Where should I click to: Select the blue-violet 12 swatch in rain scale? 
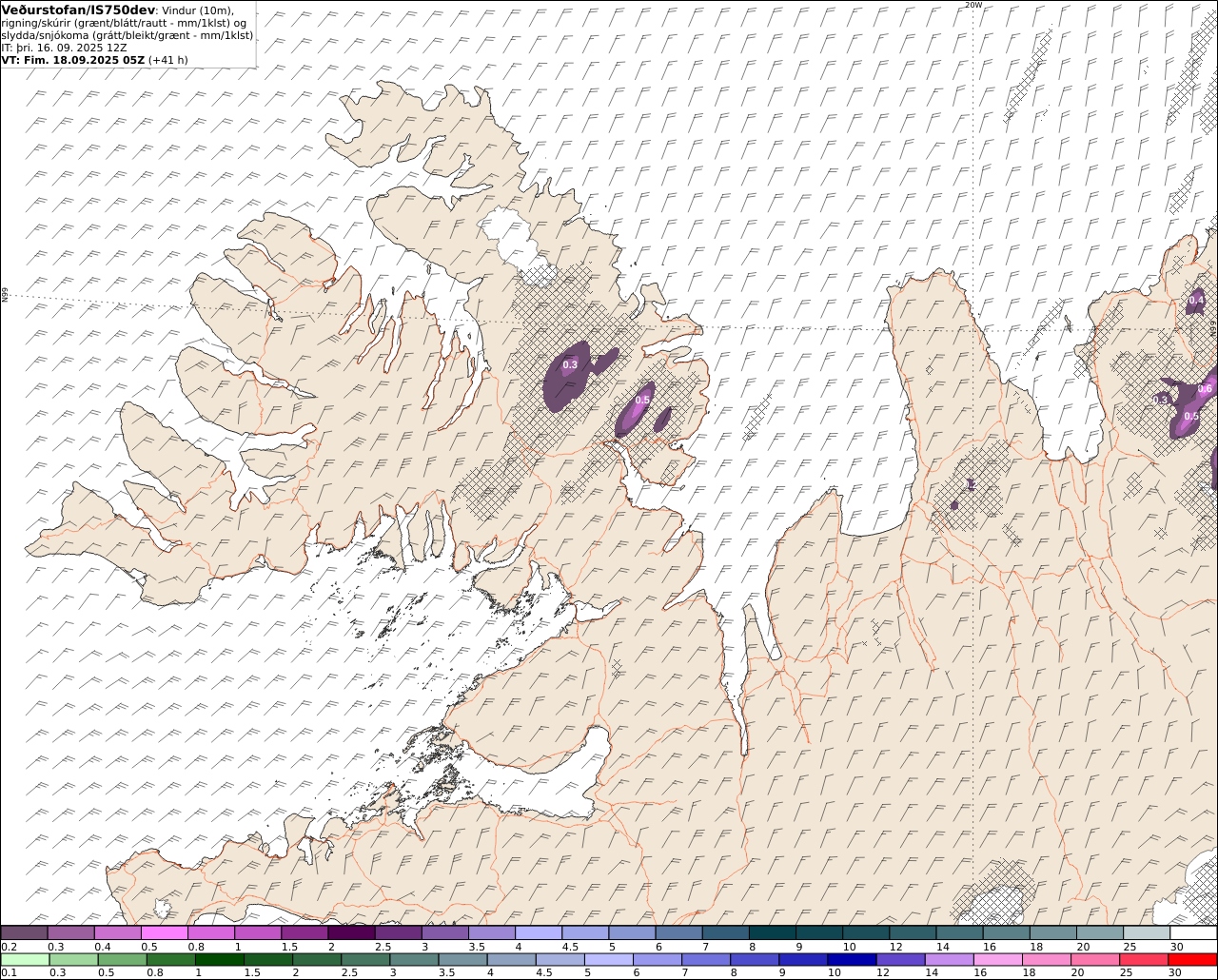pyautogui.click(x=899, y=959)
